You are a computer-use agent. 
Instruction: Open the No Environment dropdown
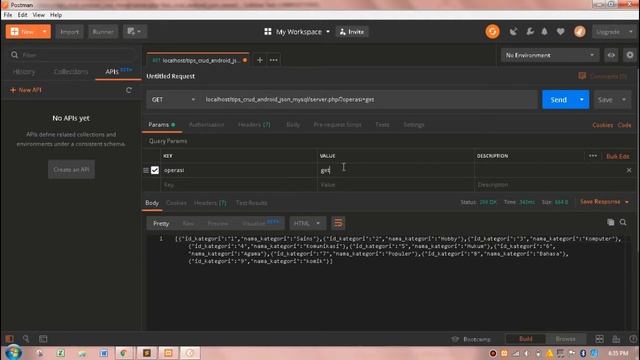tap(549, 55)
